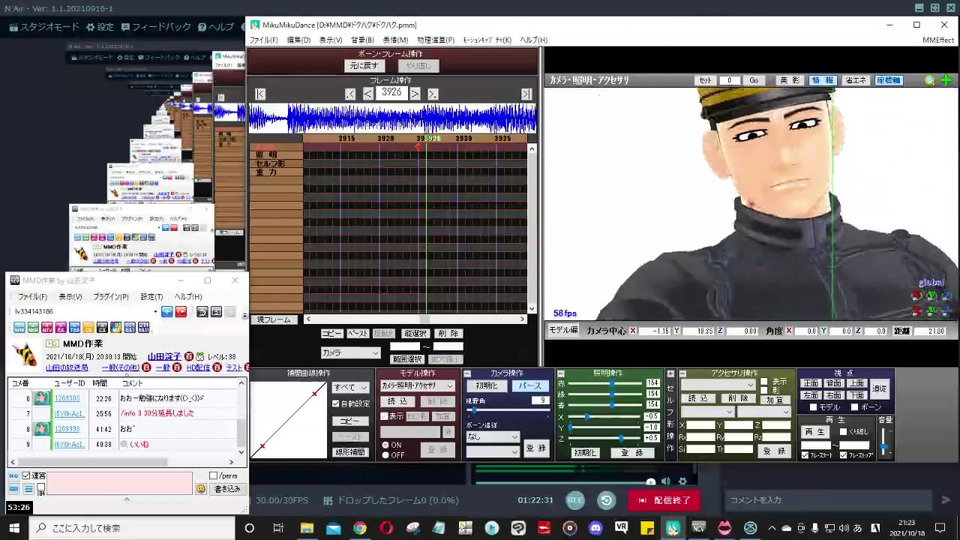Image resolution: width=960 pixels, height=540 pixels.
Task: Open the accessory selection dropdown
Action: click(x=718, y=384)
